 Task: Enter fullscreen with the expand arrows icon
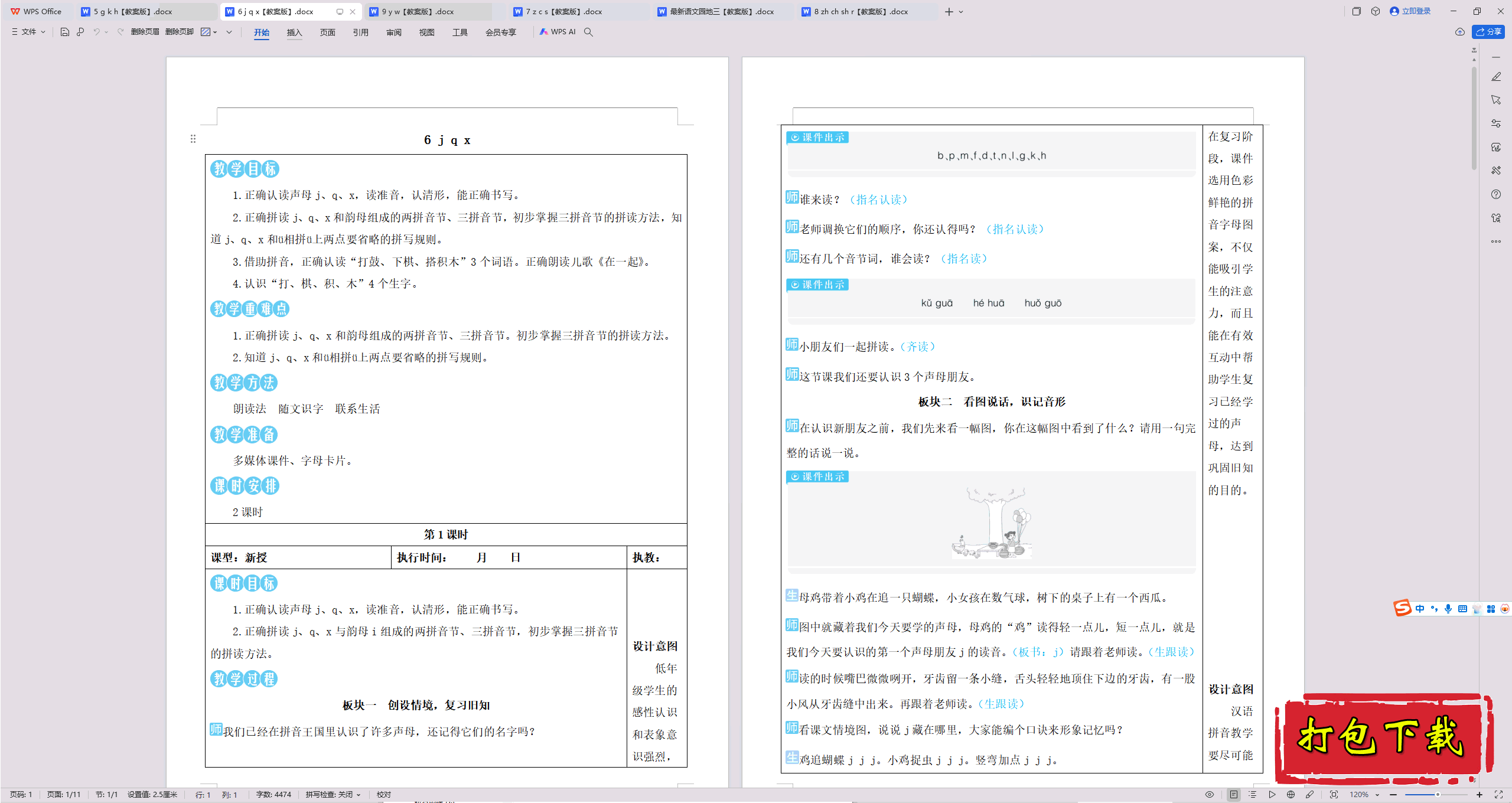(x=1498, y=795)
